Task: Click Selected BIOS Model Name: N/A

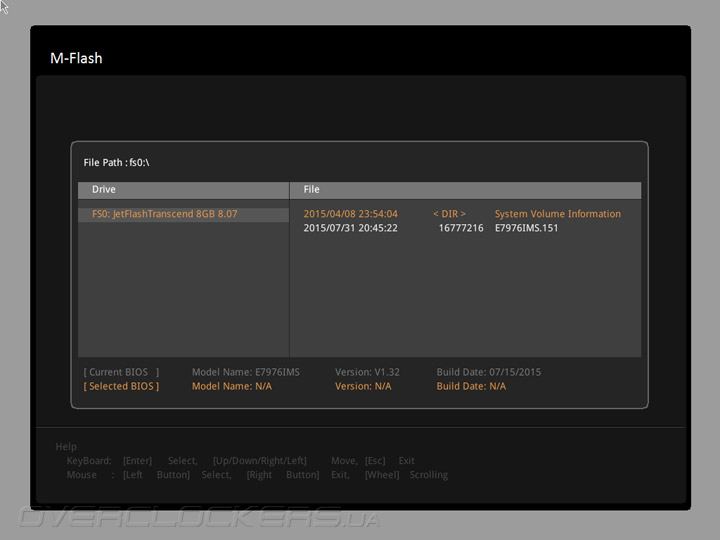Action: point(232,386)
